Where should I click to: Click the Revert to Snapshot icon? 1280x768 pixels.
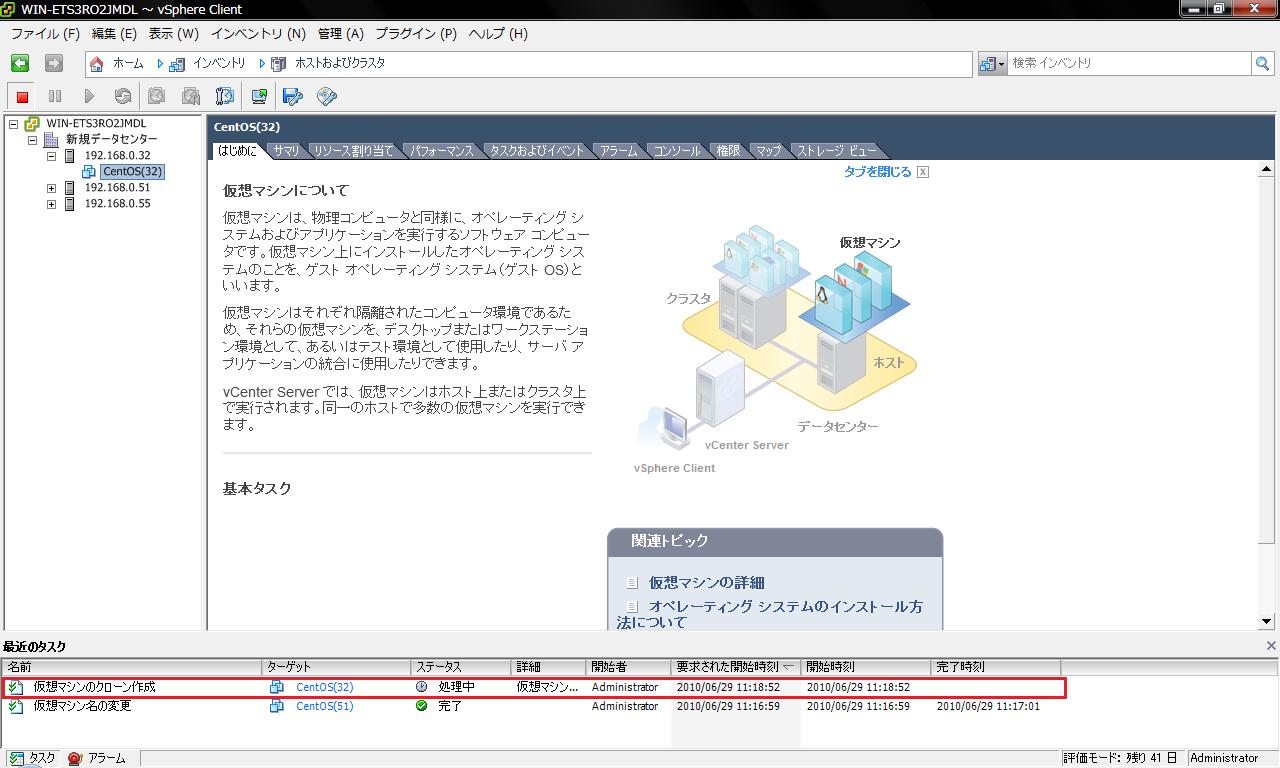[191, 97]
